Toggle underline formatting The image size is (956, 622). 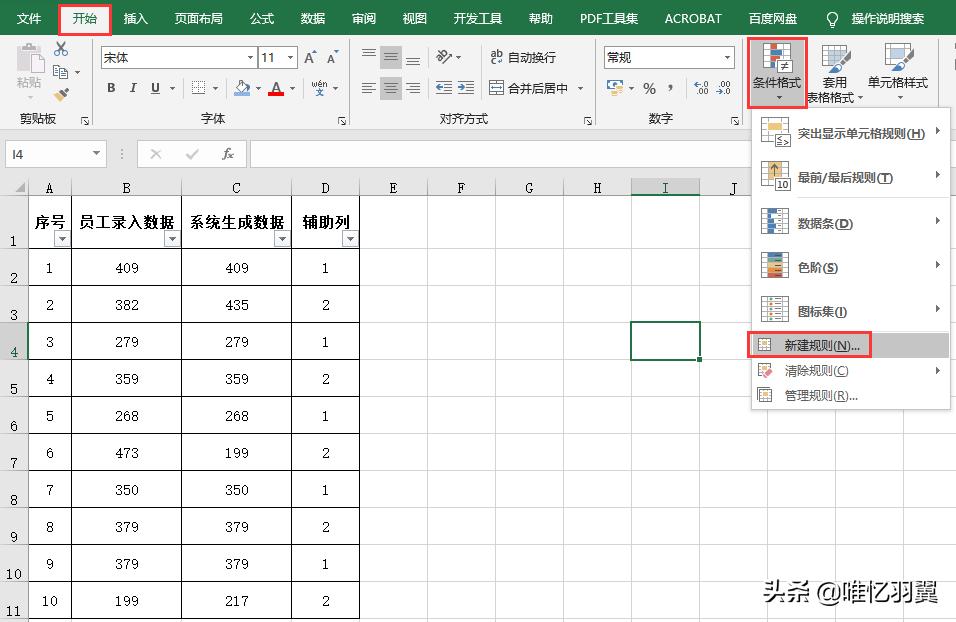point(154,88)
